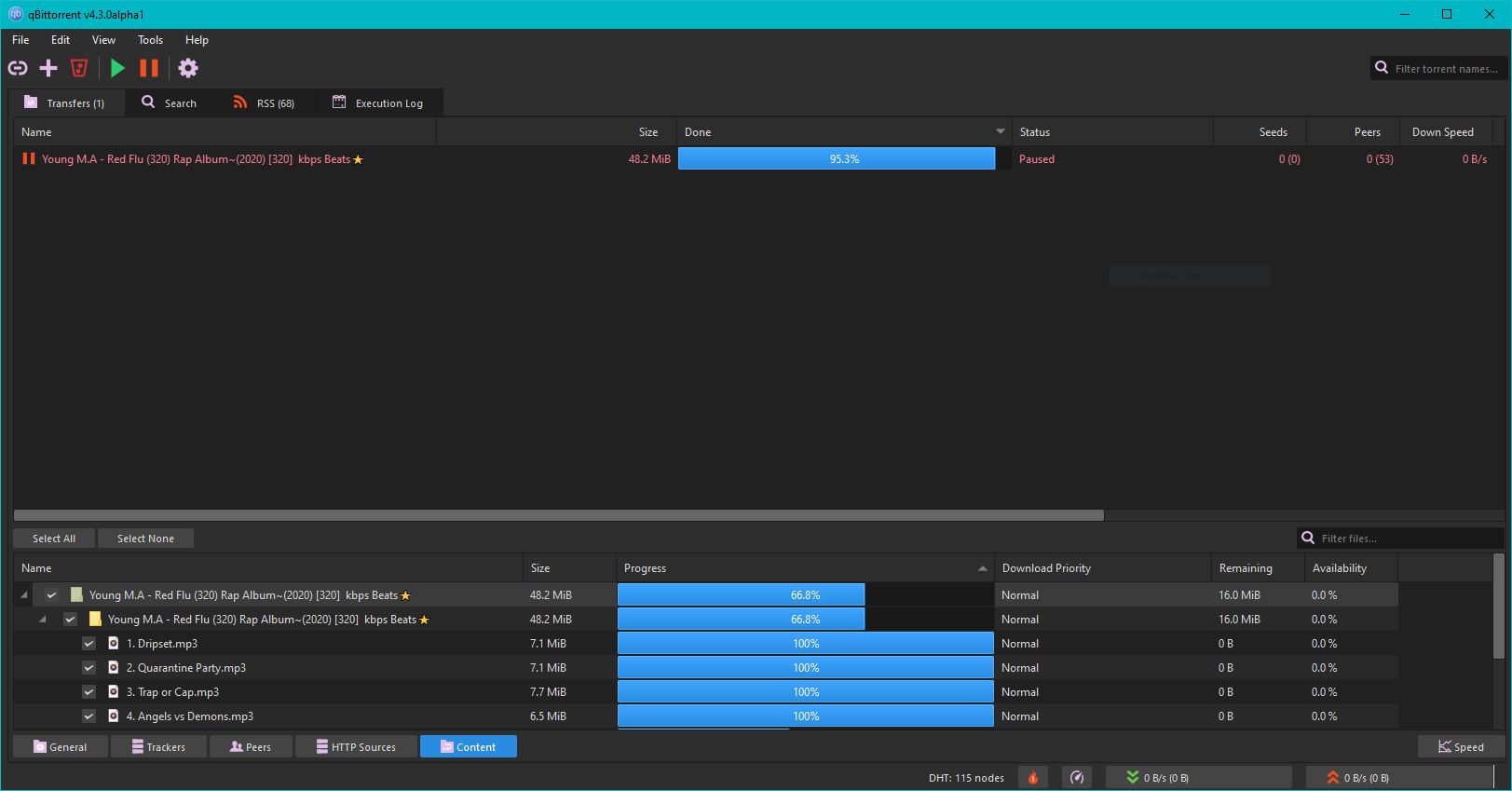
Task: Click Done column sort arrow
Action: point(1001,131)
